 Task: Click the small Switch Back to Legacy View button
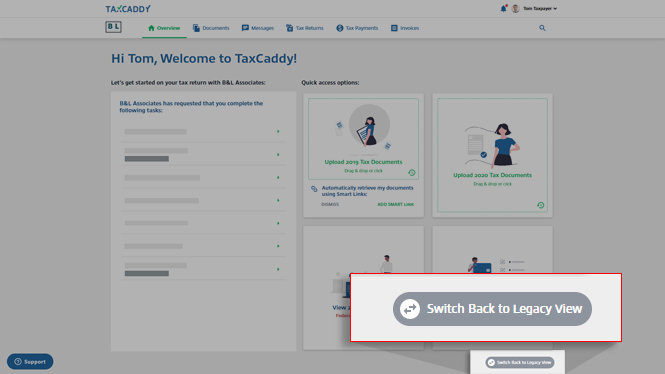click(x=520, y=362)
